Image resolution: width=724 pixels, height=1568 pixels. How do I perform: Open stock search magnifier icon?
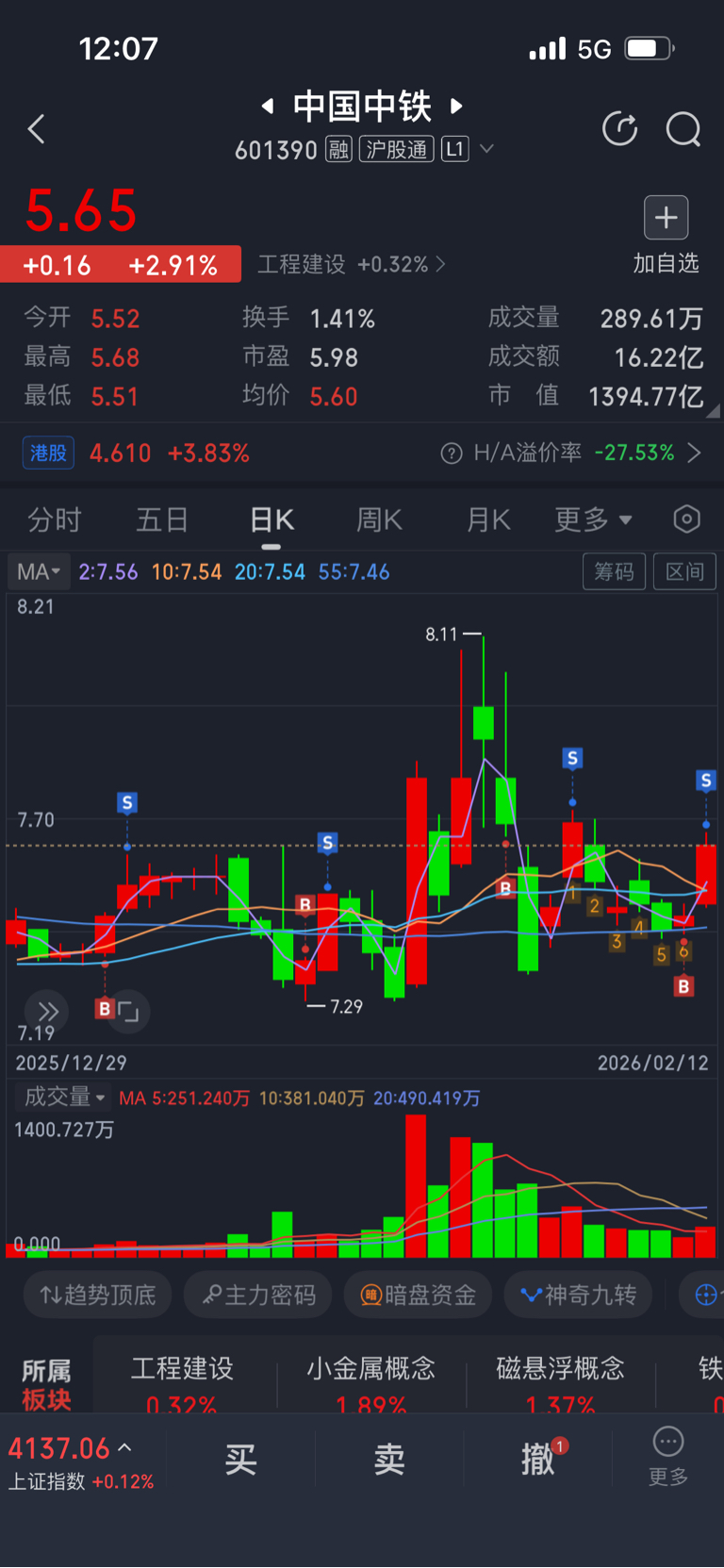[x=683, y=129]
